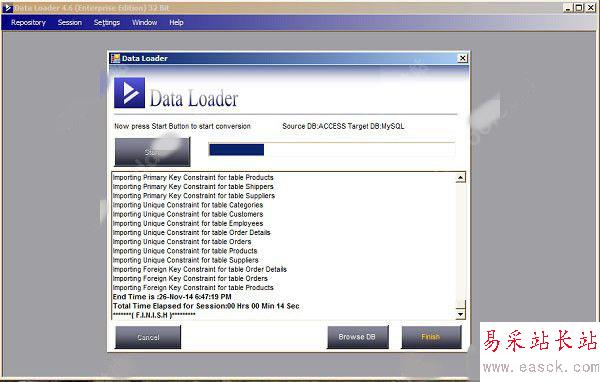Select log line 'Foreign Key Constraint for table Products'

193,288
